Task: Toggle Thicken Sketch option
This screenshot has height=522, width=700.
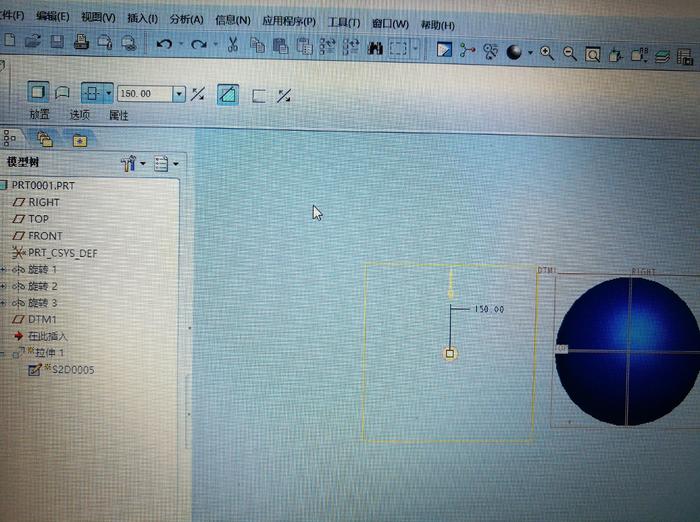Action: [x=258, y=96]
